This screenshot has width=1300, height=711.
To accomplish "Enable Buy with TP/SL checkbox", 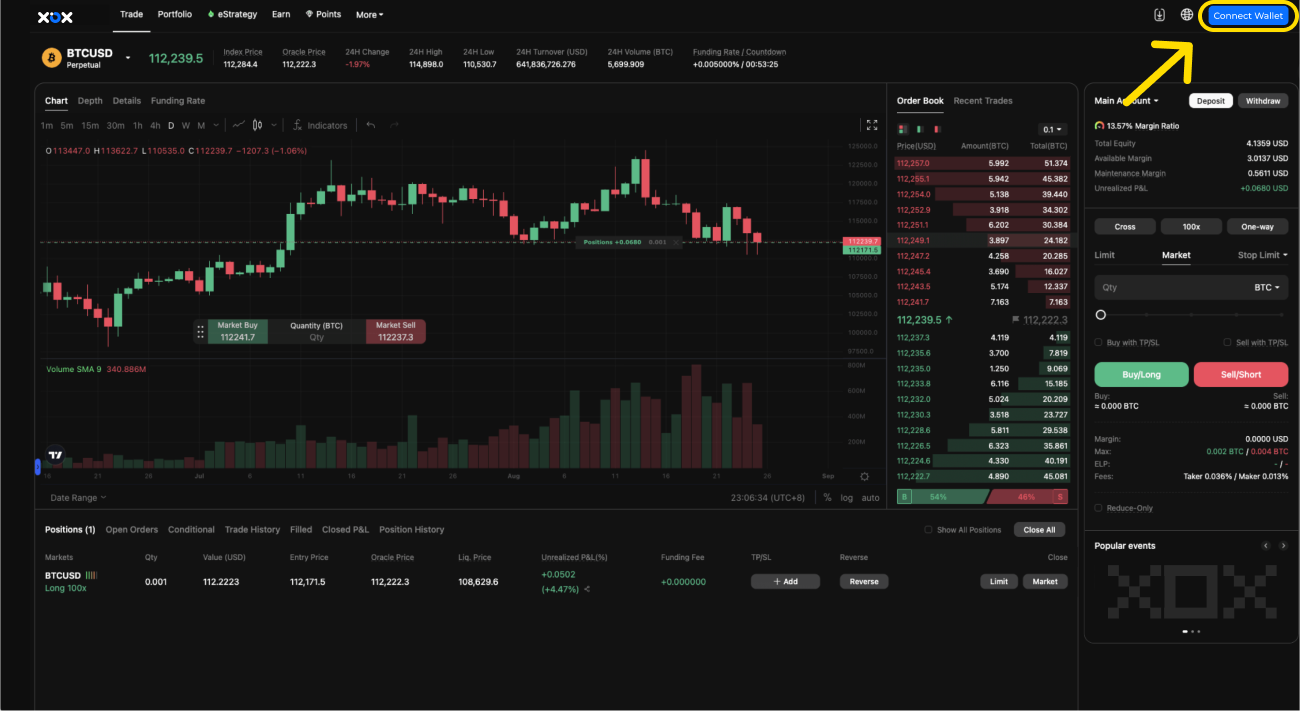I will click(x=1099, y=342).
